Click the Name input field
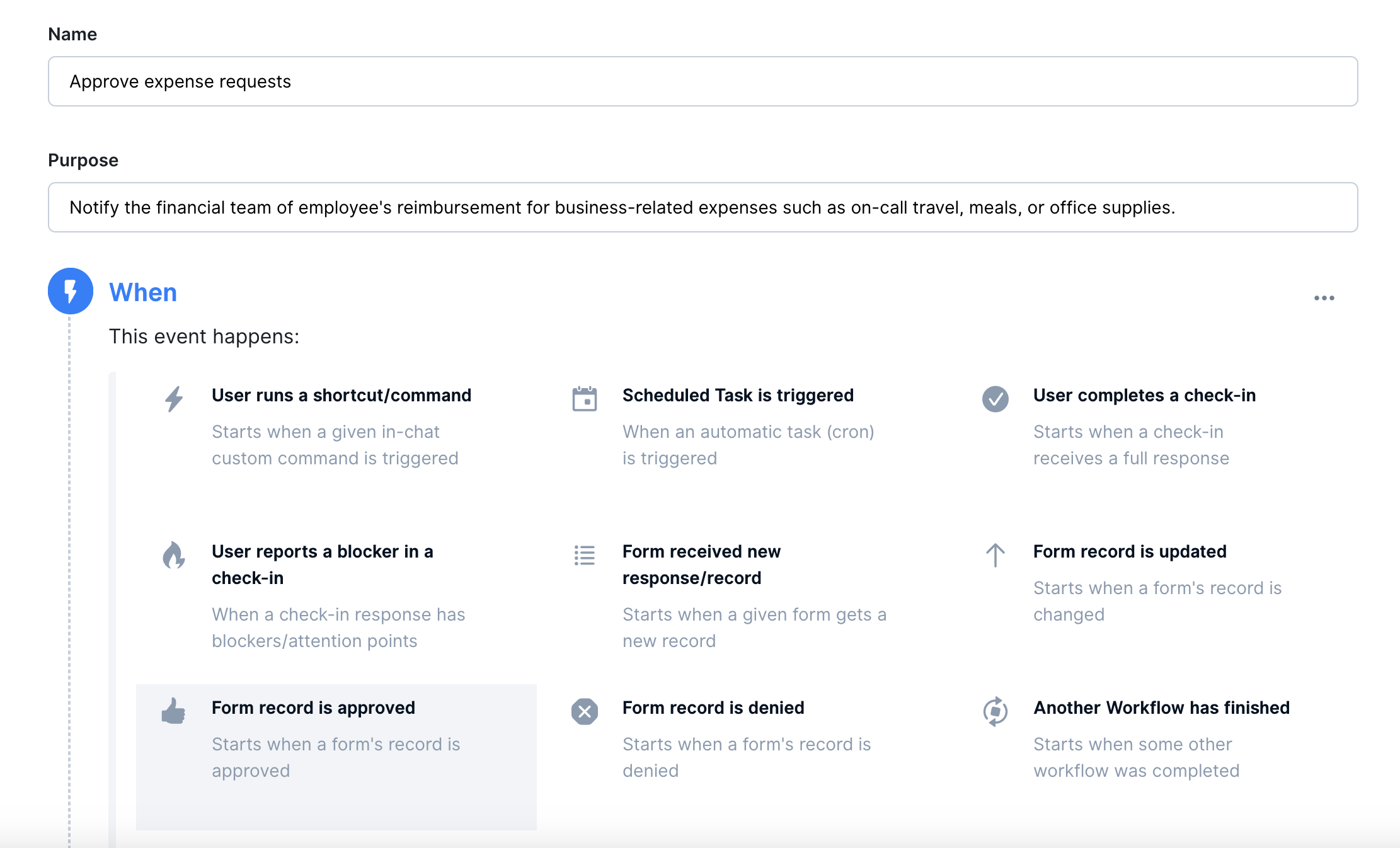 pos(703,81)
